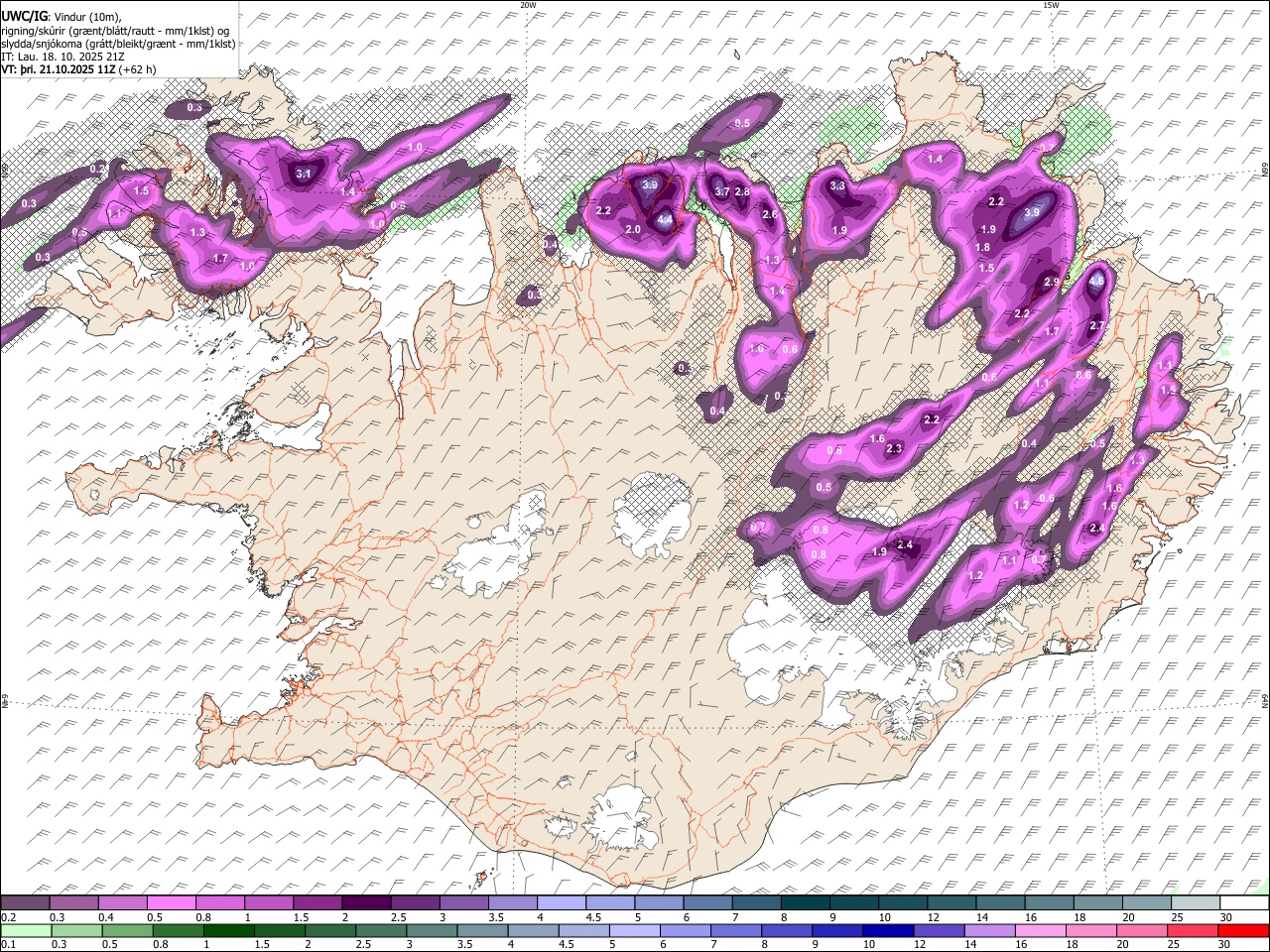Click the 'UWC/IG: Vindur (10m)' title text

pyautogui.click(x=62, y=16)
